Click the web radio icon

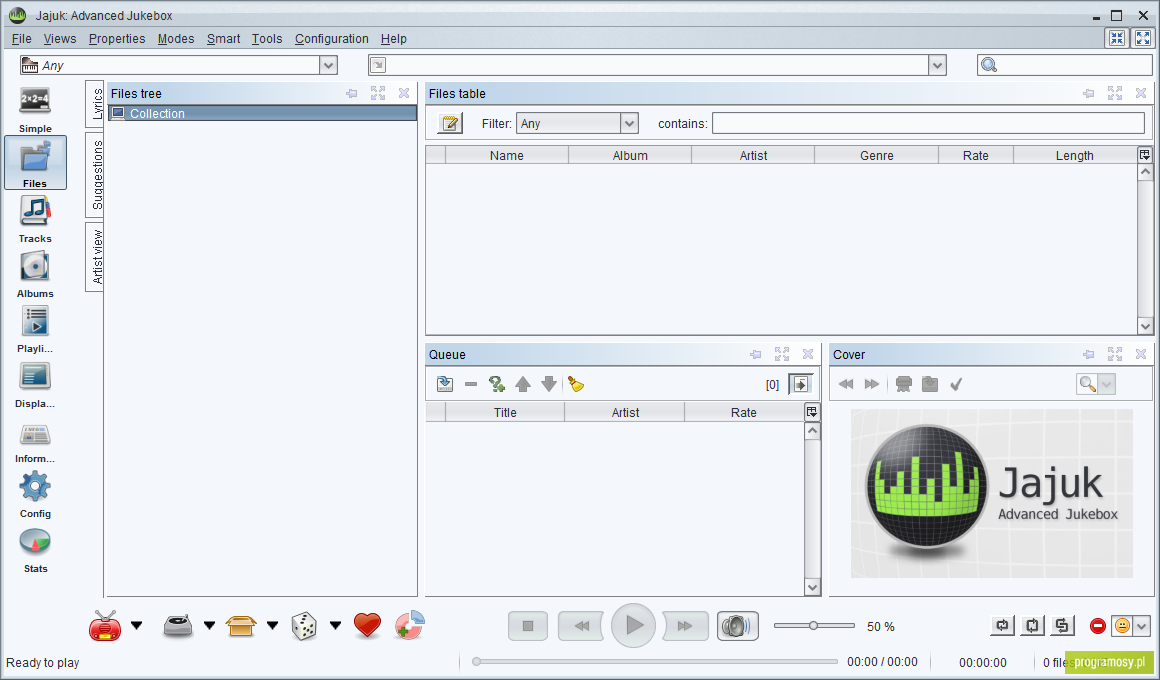coord(105,626)
